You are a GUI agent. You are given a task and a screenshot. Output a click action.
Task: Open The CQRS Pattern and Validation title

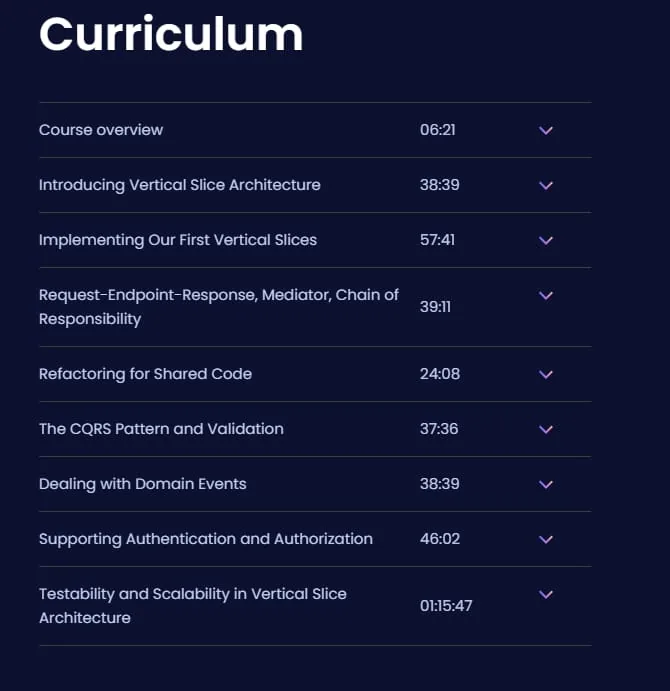coord(161,429)
